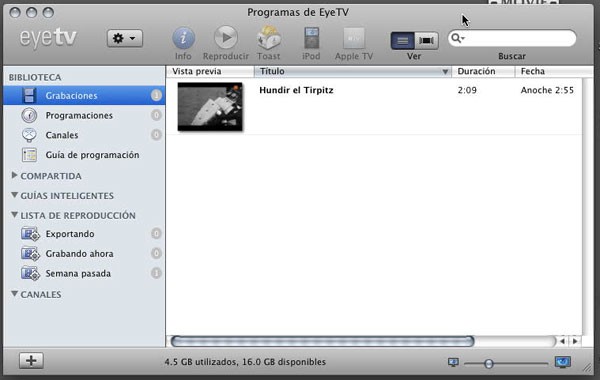Click the Semana pasada playlist icon
The image size is (600, 380).
tap(30, 274)
